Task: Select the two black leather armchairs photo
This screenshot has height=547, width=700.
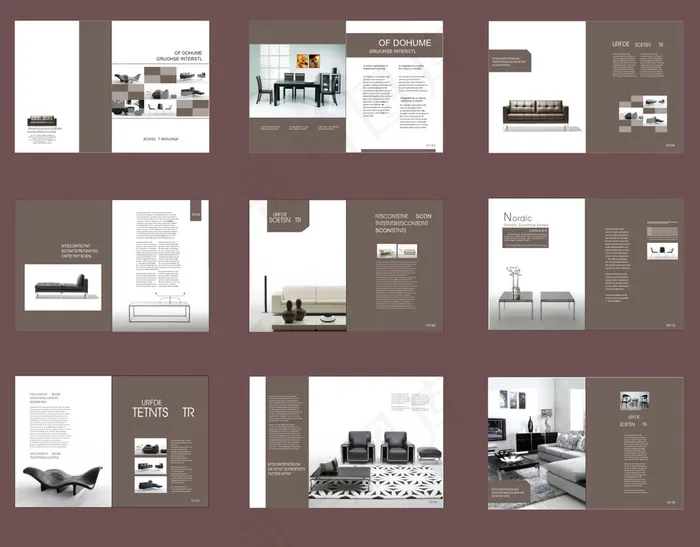Action: click(378, 447)
